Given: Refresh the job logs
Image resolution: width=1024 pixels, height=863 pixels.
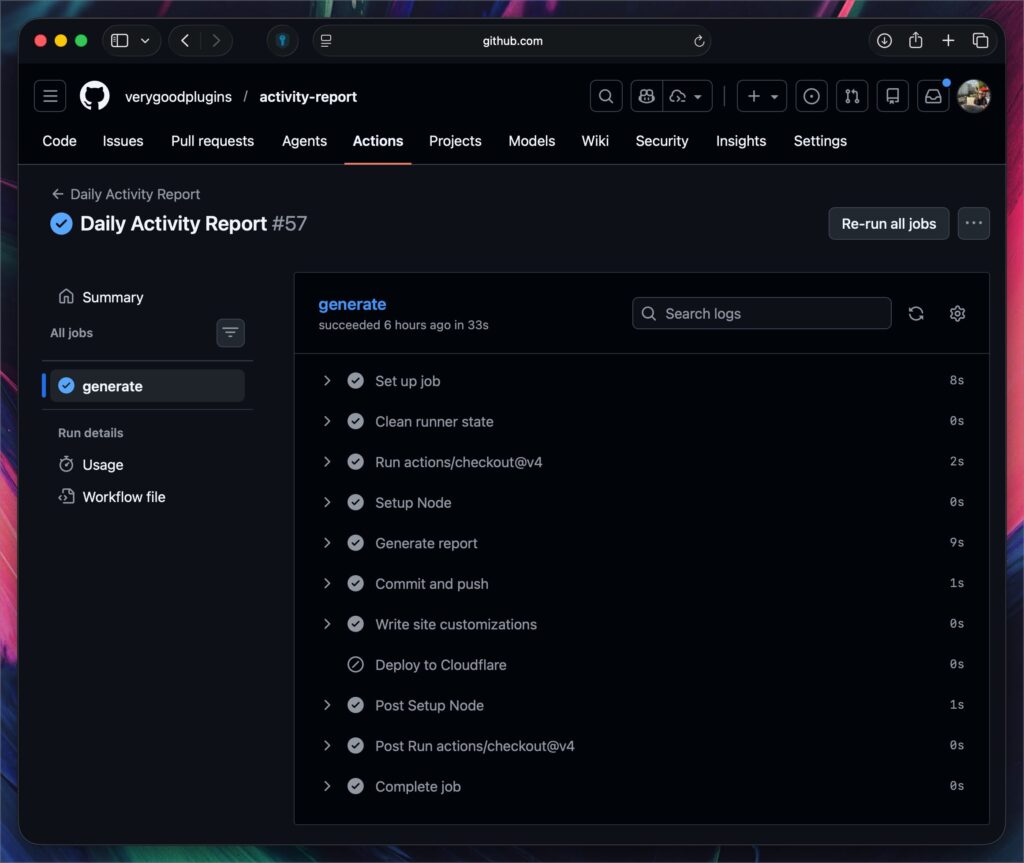Looking at the screenshot, I should (x=916, y=314).
